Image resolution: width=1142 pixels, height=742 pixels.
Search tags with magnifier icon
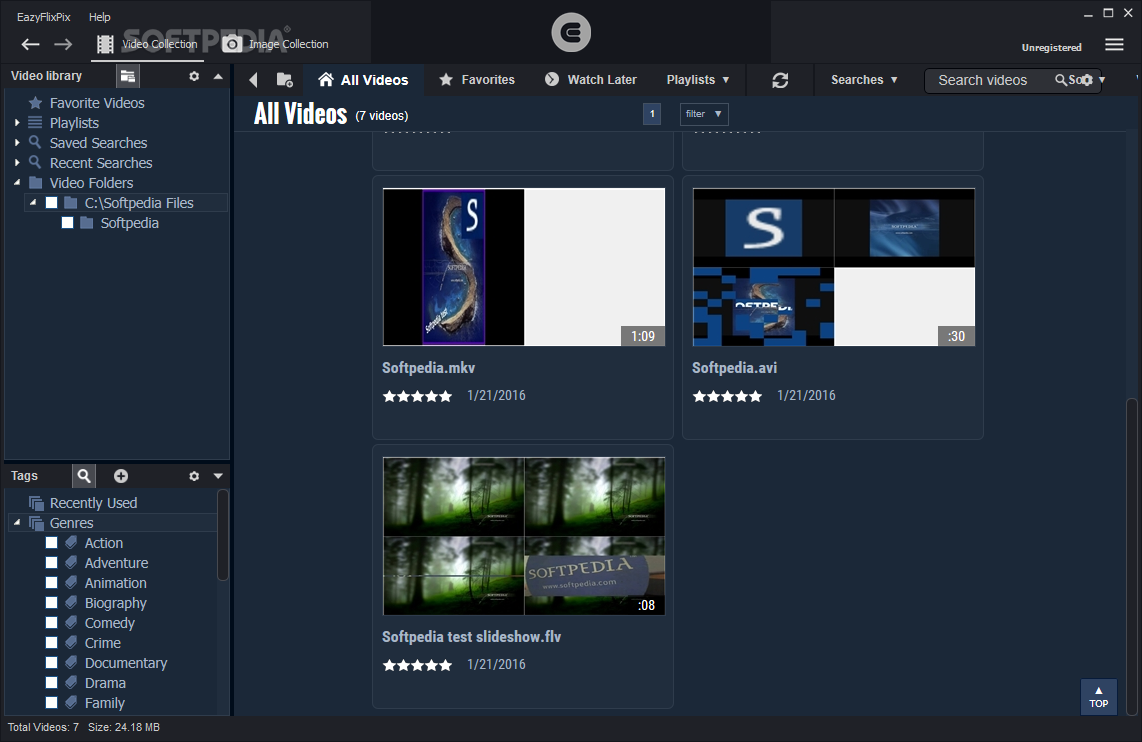coord(84,475)
